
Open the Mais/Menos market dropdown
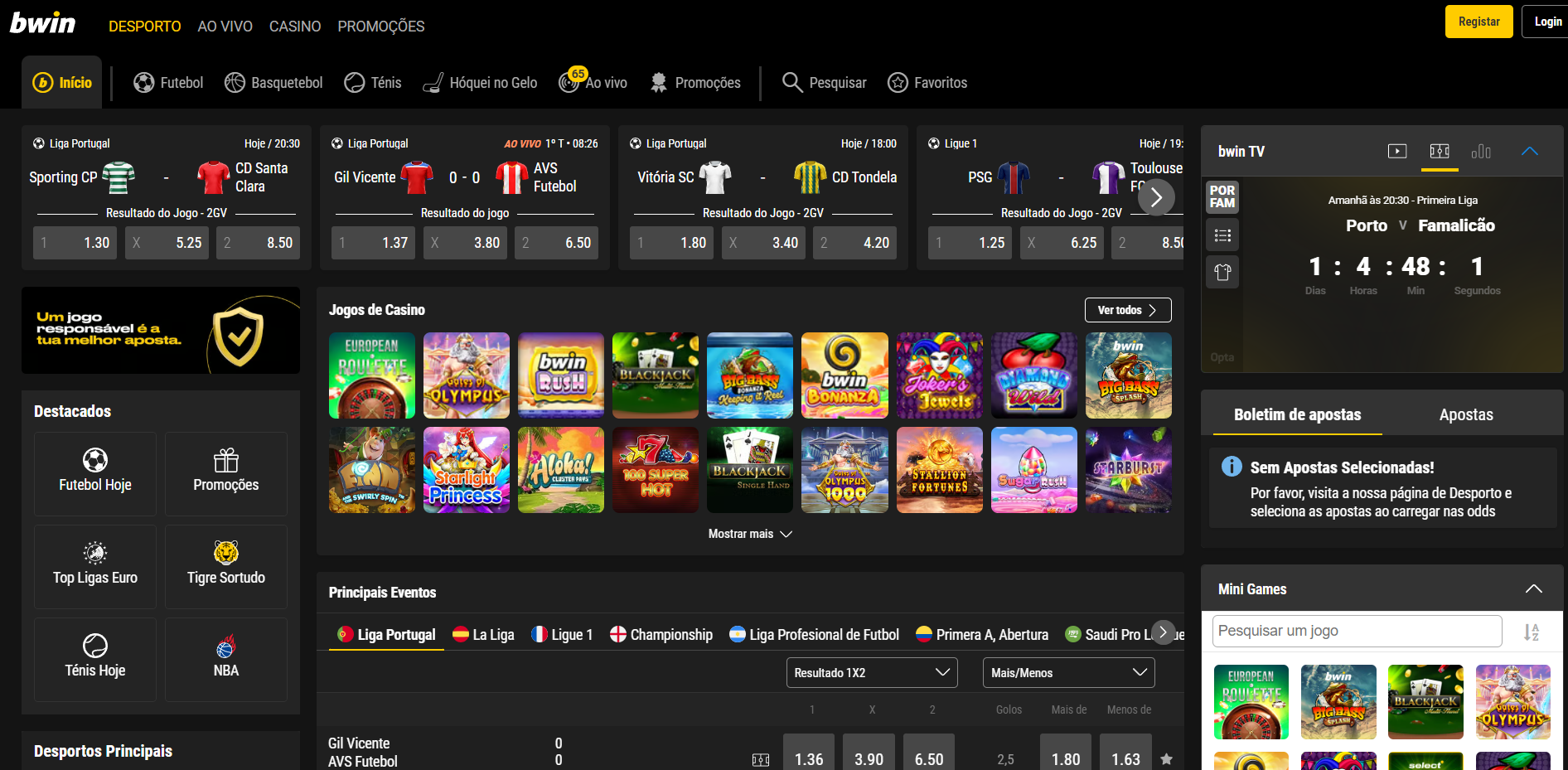click(x=1069, y=672)
